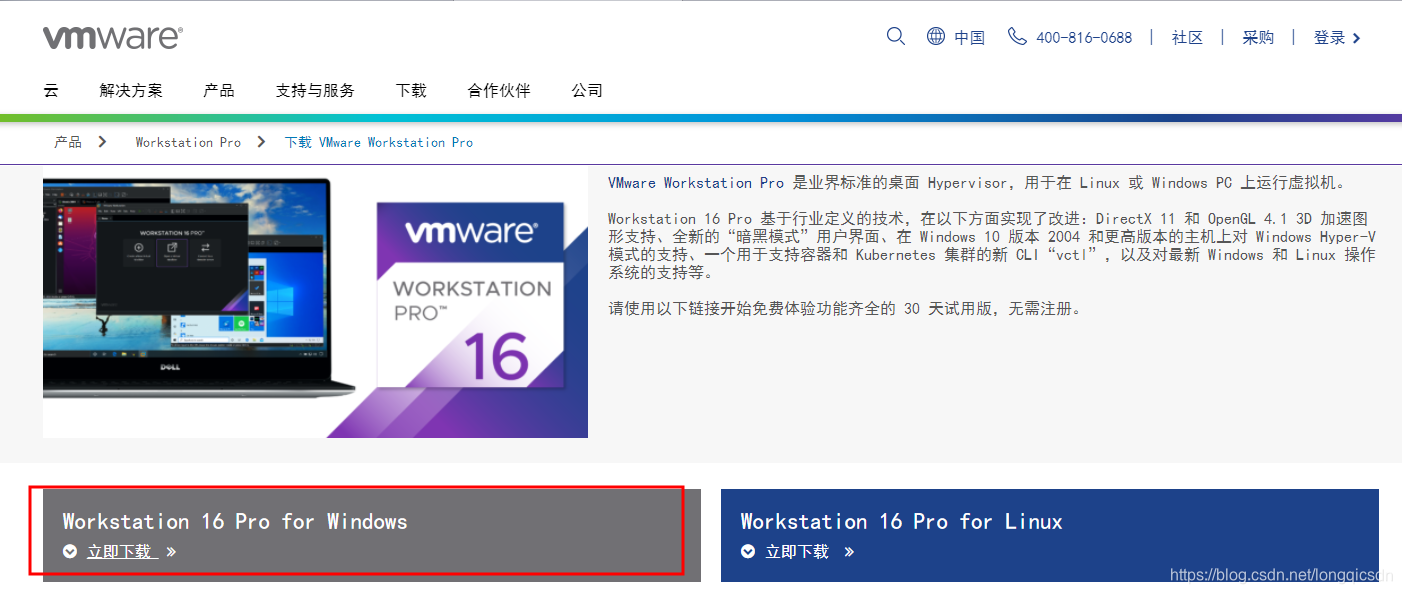
Task: Click Workstation 16 Pro for Linux heading
Action: click(x=902, y=521)
